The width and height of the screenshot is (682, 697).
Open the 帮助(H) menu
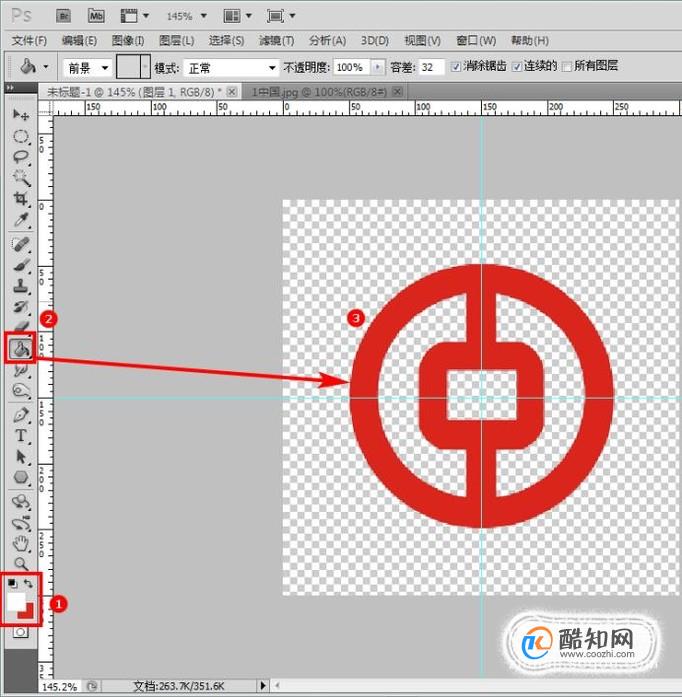530,40
